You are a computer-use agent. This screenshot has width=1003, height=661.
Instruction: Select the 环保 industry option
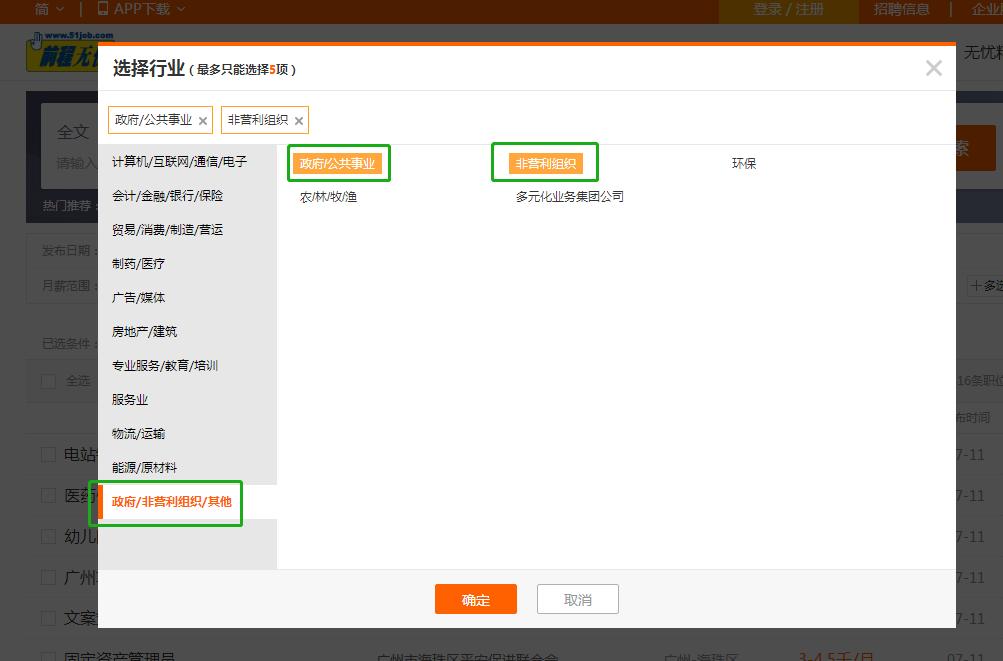pos(743,163)
